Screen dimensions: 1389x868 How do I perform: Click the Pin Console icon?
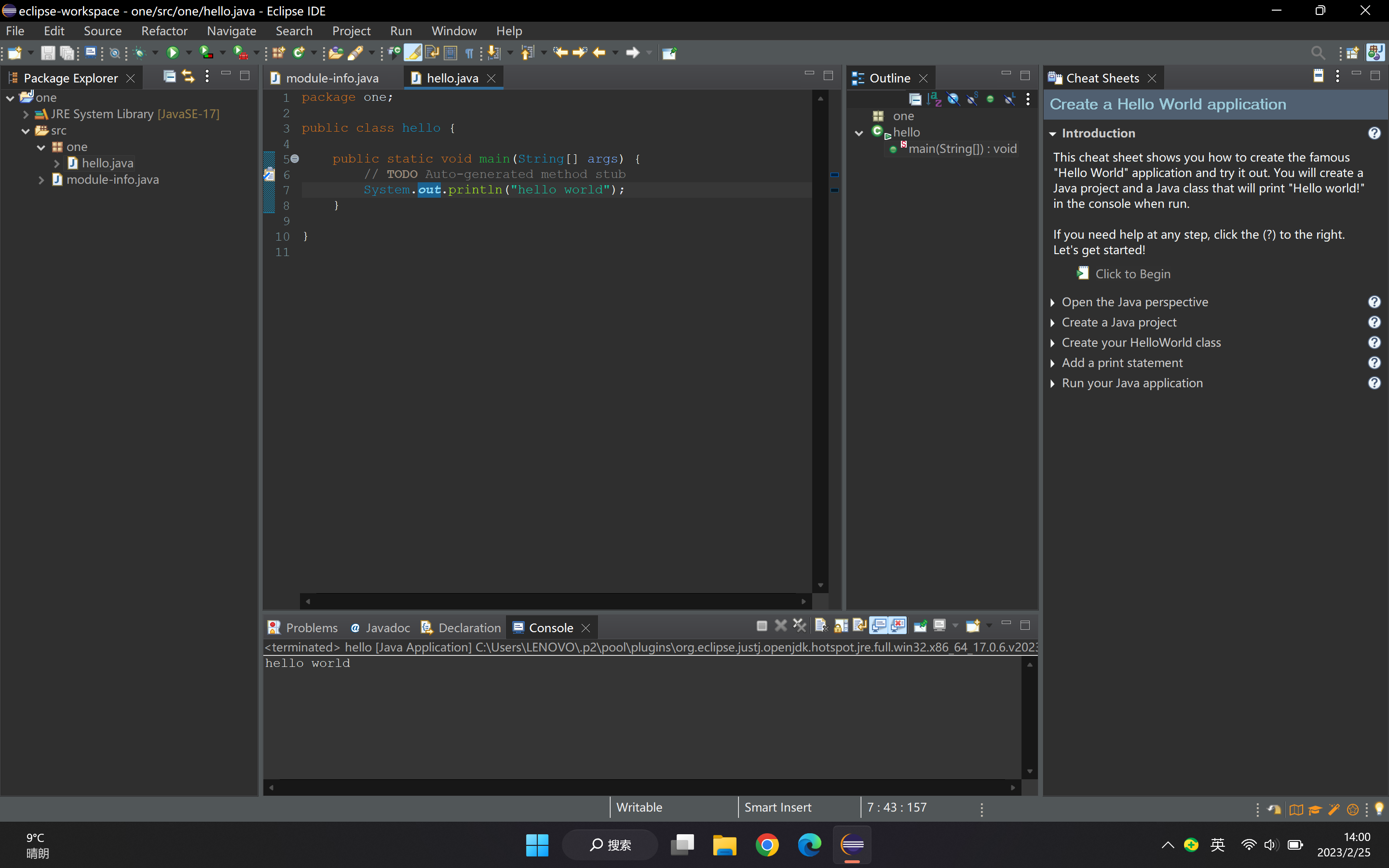tap(920, 626)
